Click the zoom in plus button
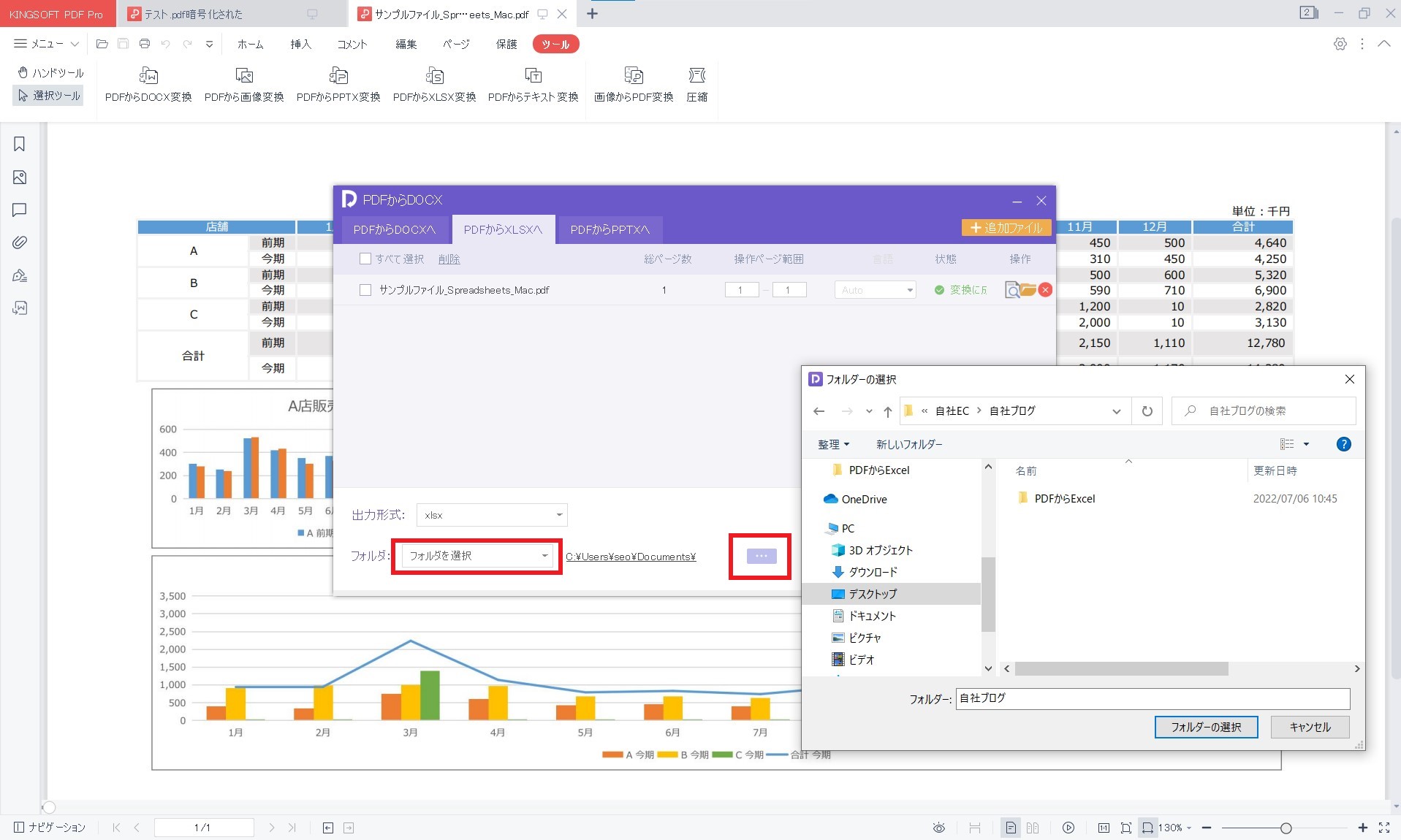This screenshot has height=840, width=1401. 1362,828
